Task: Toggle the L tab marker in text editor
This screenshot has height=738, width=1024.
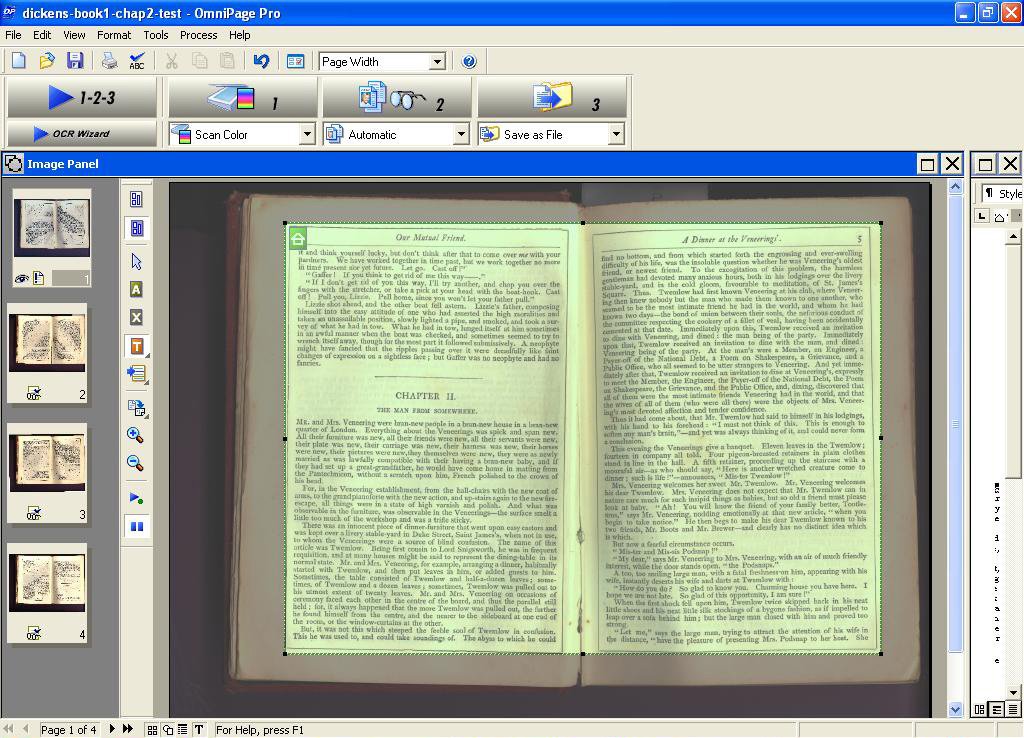Action: tap(982, 216)
